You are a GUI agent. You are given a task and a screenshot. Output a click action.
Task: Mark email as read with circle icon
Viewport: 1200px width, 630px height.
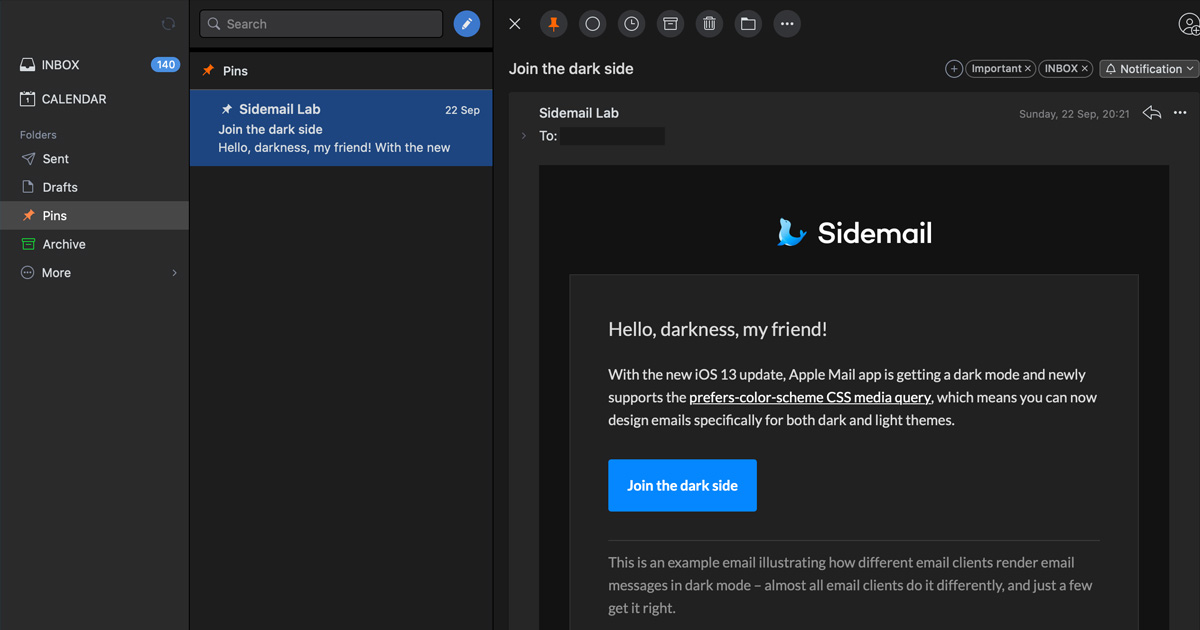[592, 24]
